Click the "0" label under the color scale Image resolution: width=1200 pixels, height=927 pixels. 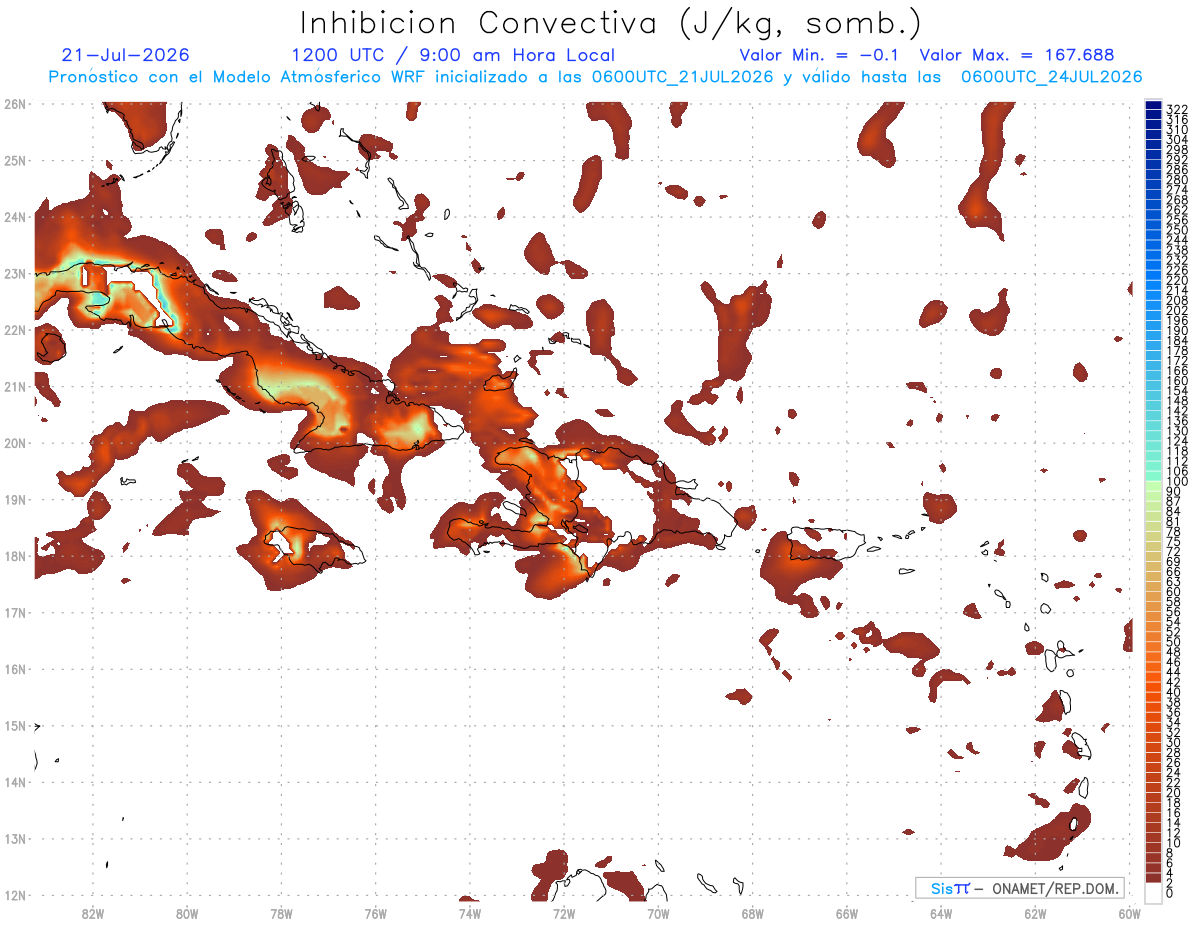pyautogui.click(x=1170, y=893)
